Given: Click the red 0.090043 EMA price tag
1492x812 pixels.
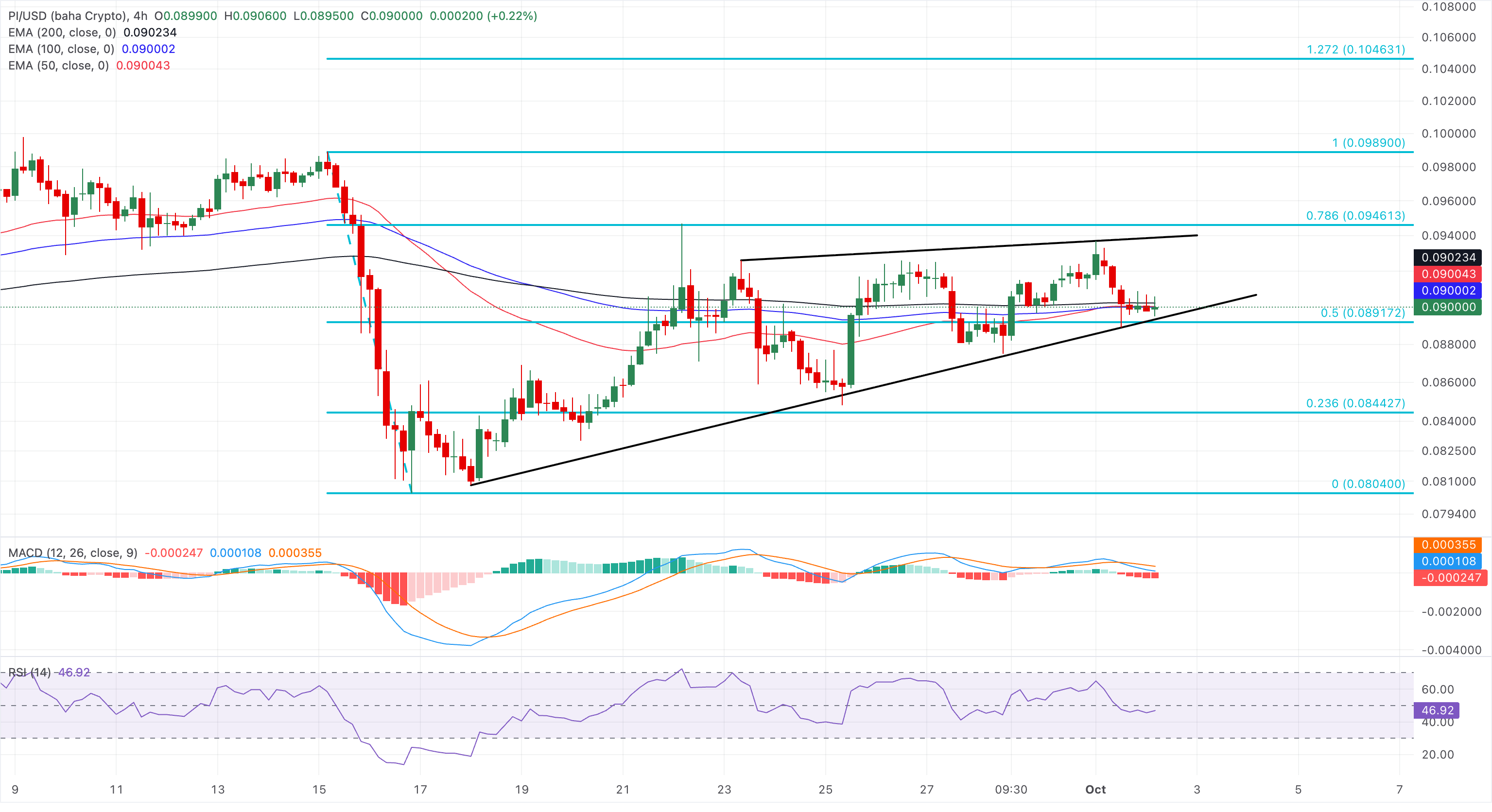Looking at the screenshot, I should [1448, 275].
